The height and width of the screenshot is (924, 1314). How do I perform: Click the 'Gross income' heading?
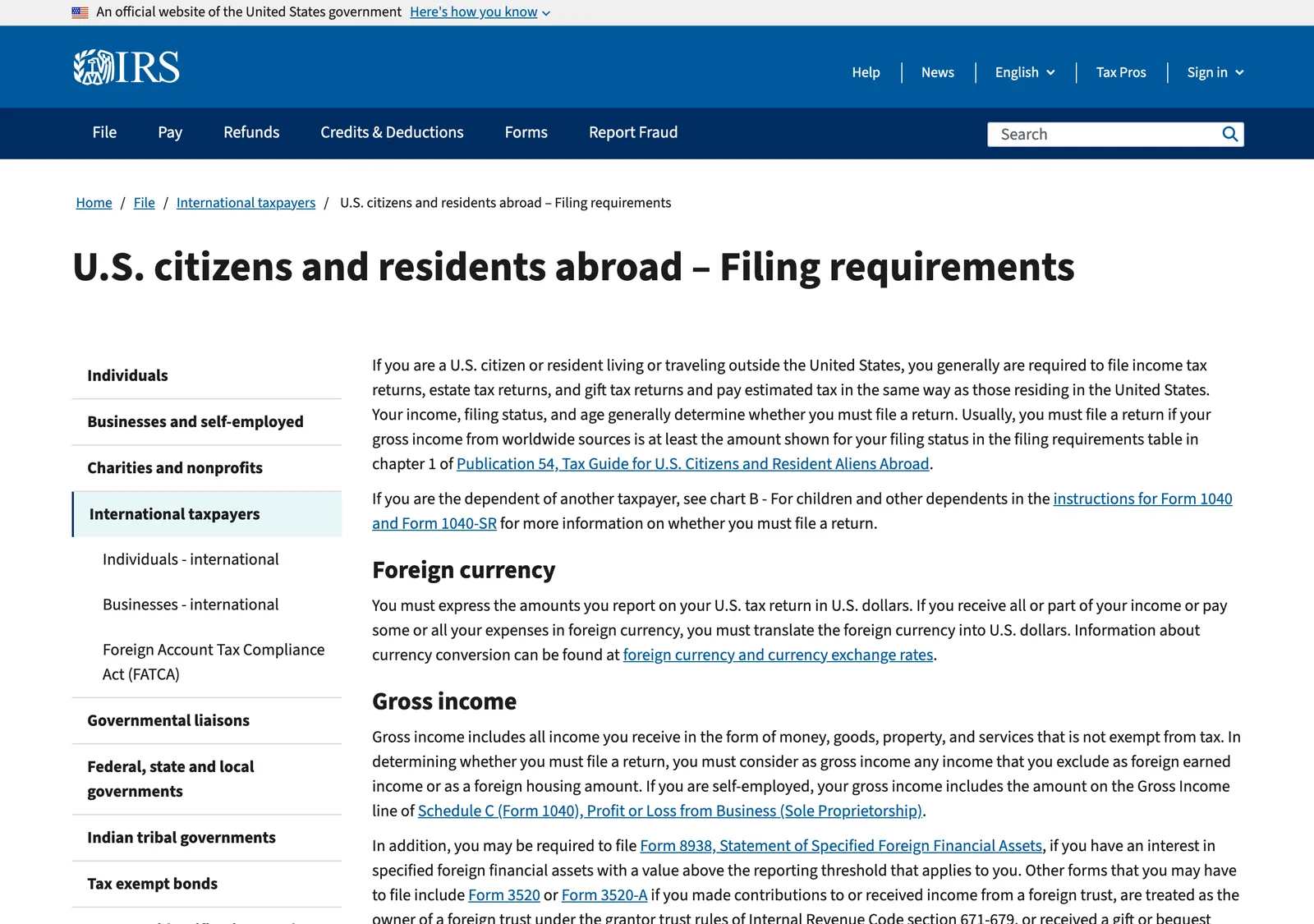pos(444,701)
